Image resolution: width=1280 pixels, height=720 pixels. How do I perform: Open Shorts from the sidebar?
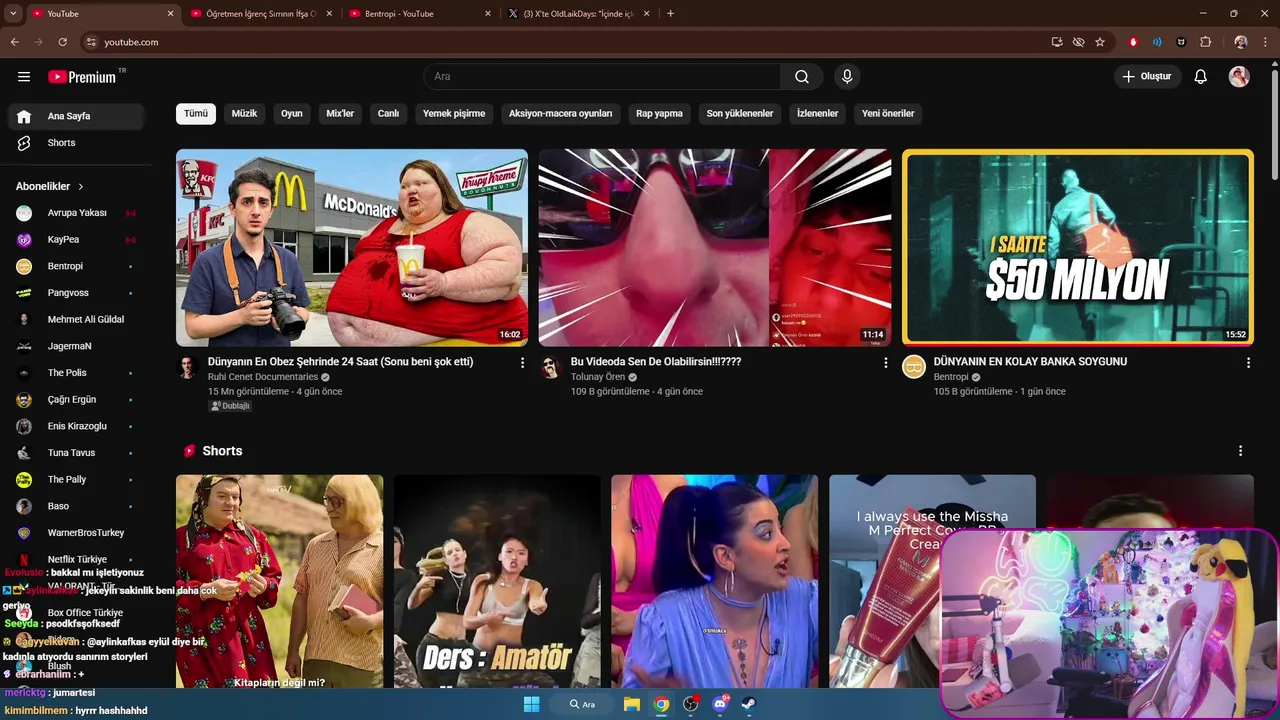point(76,143)
